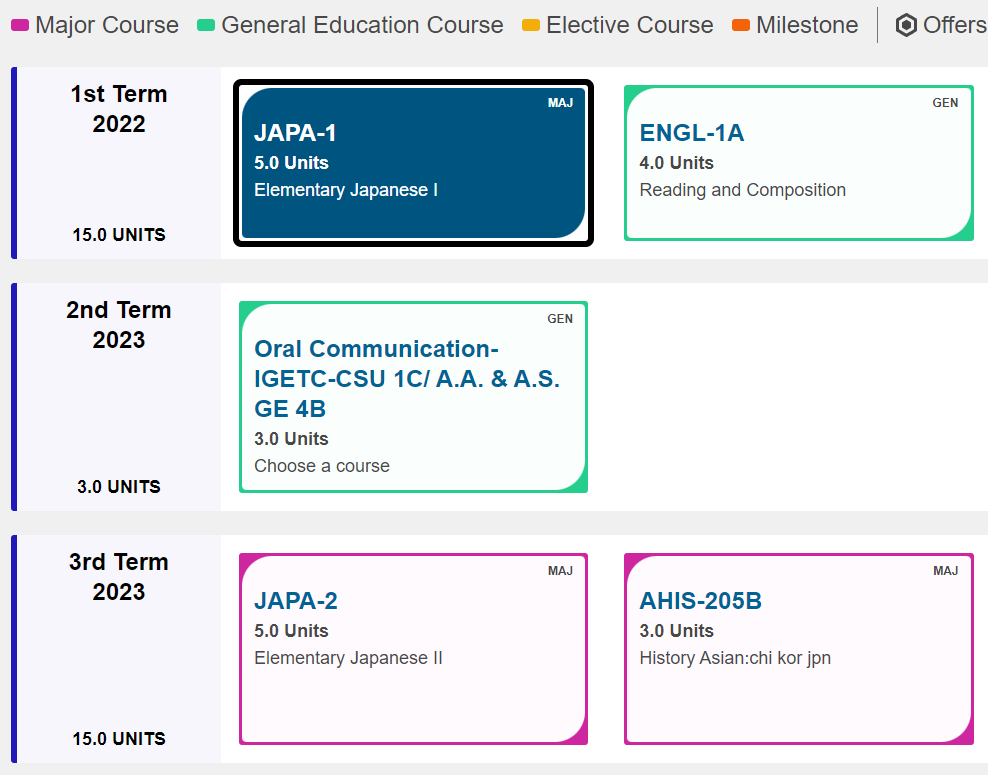Viewport: 988px width, 775px height.
Task: Click the pink Major Course legend swatch
Action: (20, 25)
